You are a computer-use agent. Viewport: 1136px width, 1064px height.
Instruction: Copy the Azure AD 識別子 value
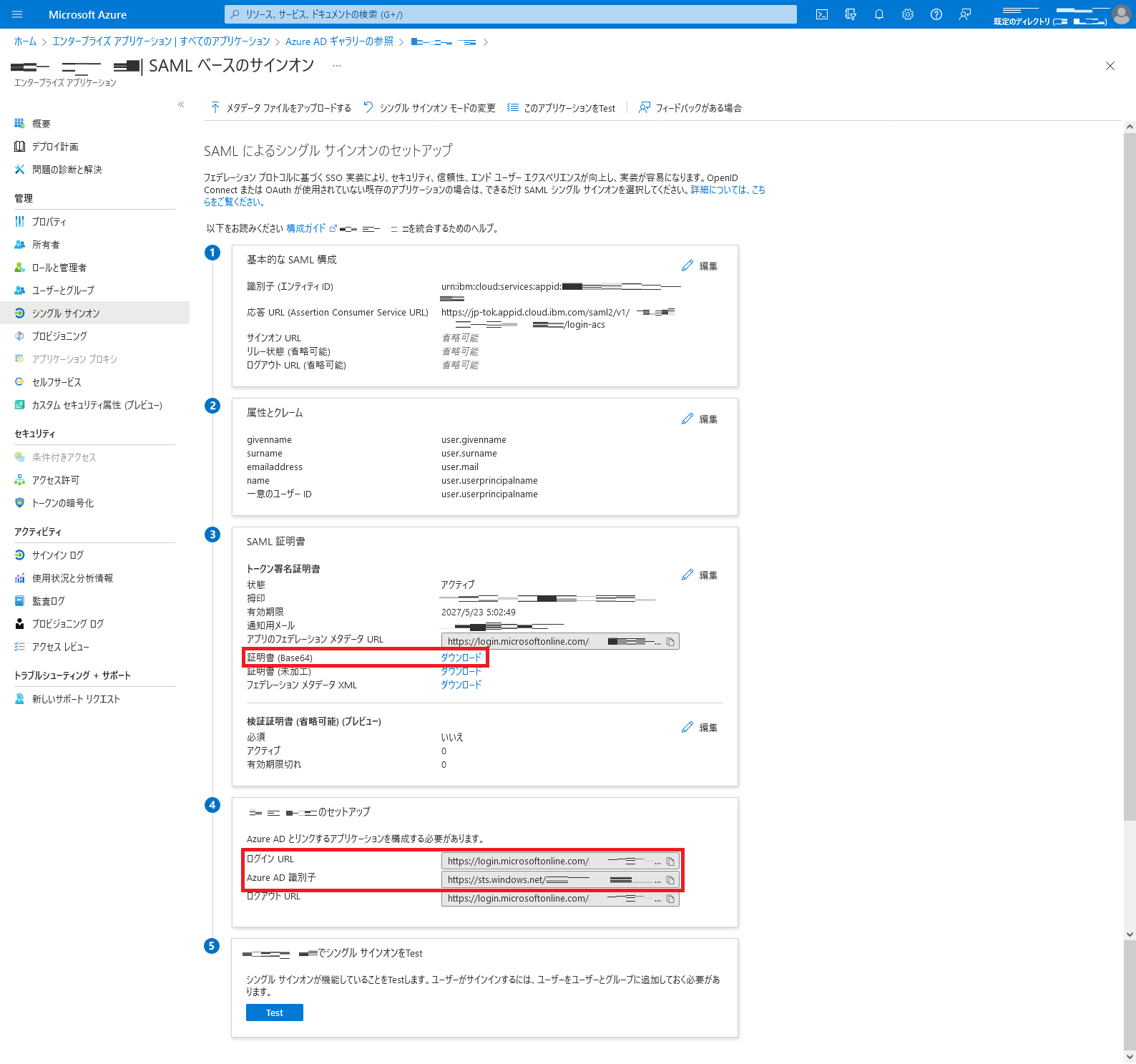tap(670, 880)
